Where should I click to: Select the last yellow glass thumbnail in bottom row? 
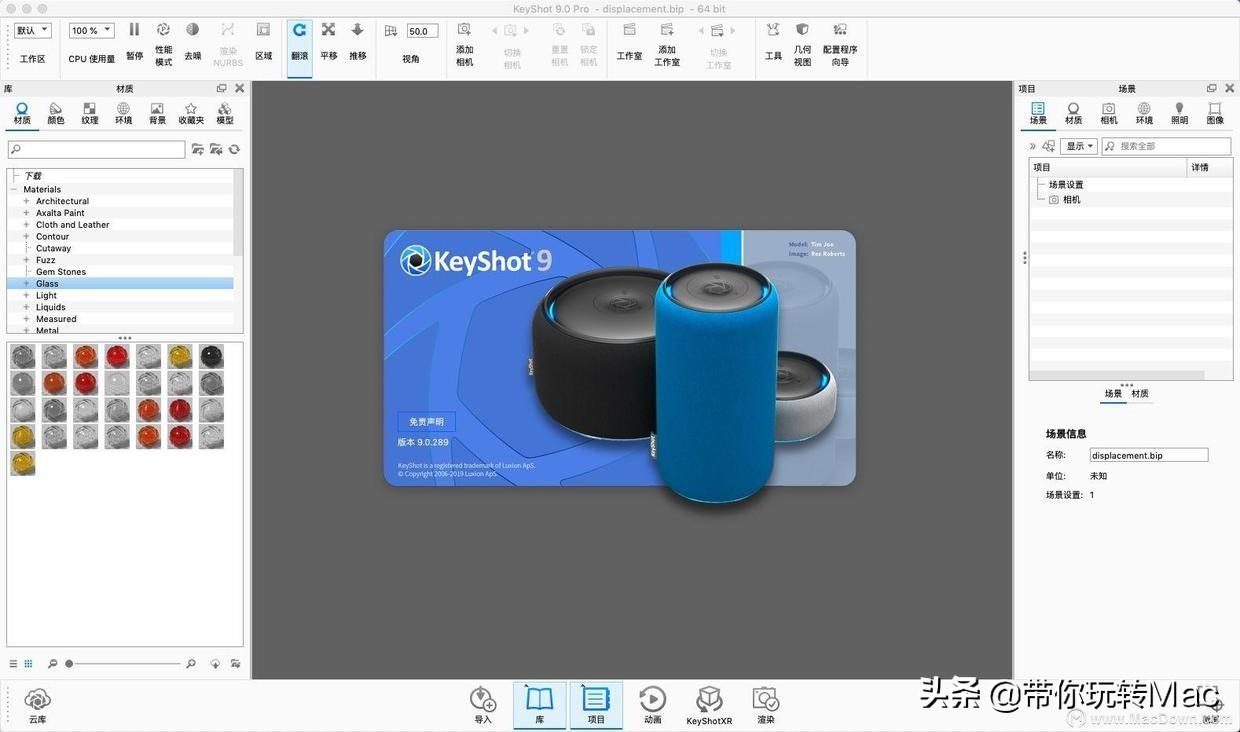tap(22, 463)
